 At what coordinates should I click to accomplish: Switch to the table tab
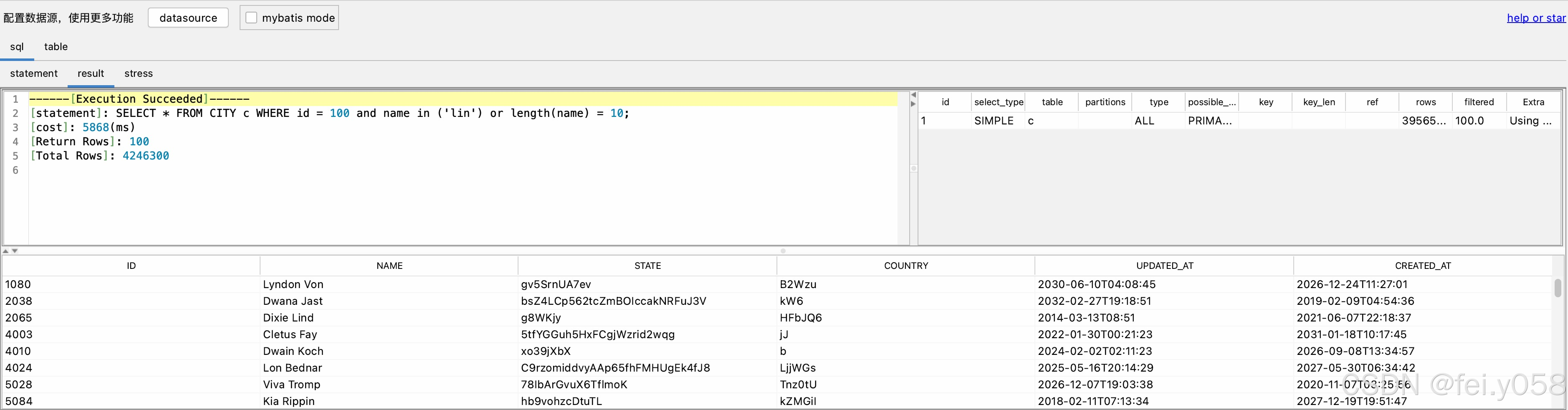[56, 47]
